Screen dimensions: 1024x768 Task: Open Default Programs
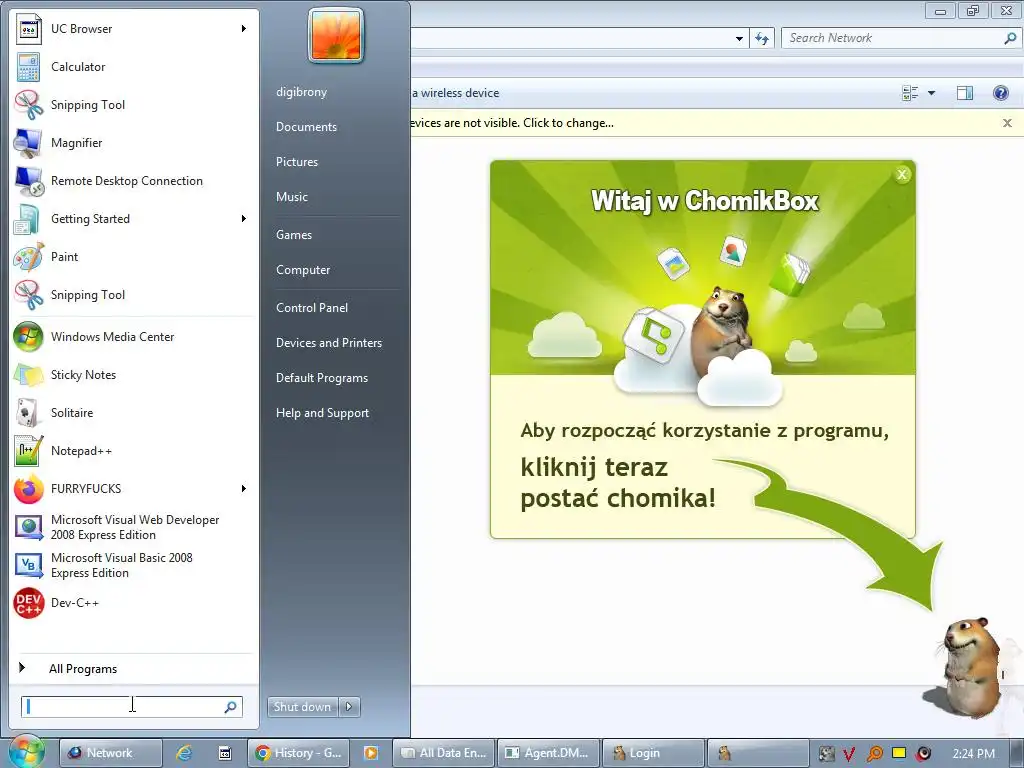[x=322, y=378]
